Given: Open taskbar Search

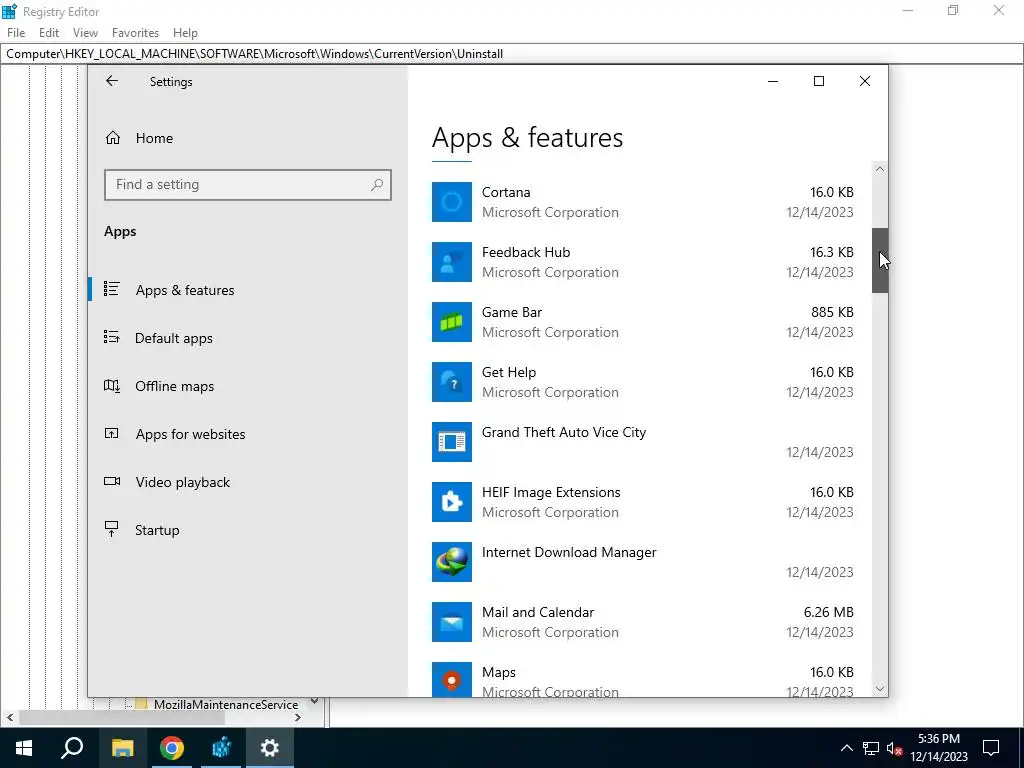Looking at the screenshot, I should 72,748.
